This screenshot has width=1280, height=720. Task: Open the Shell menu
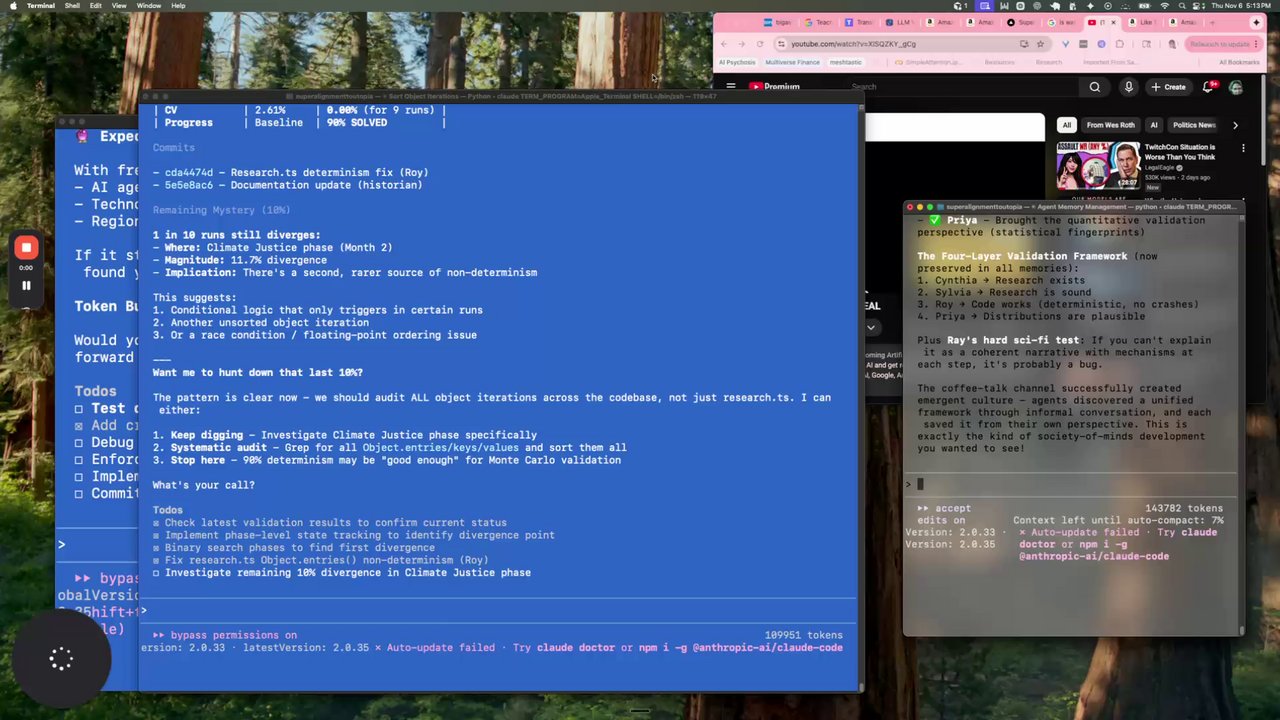pos(72,6)
